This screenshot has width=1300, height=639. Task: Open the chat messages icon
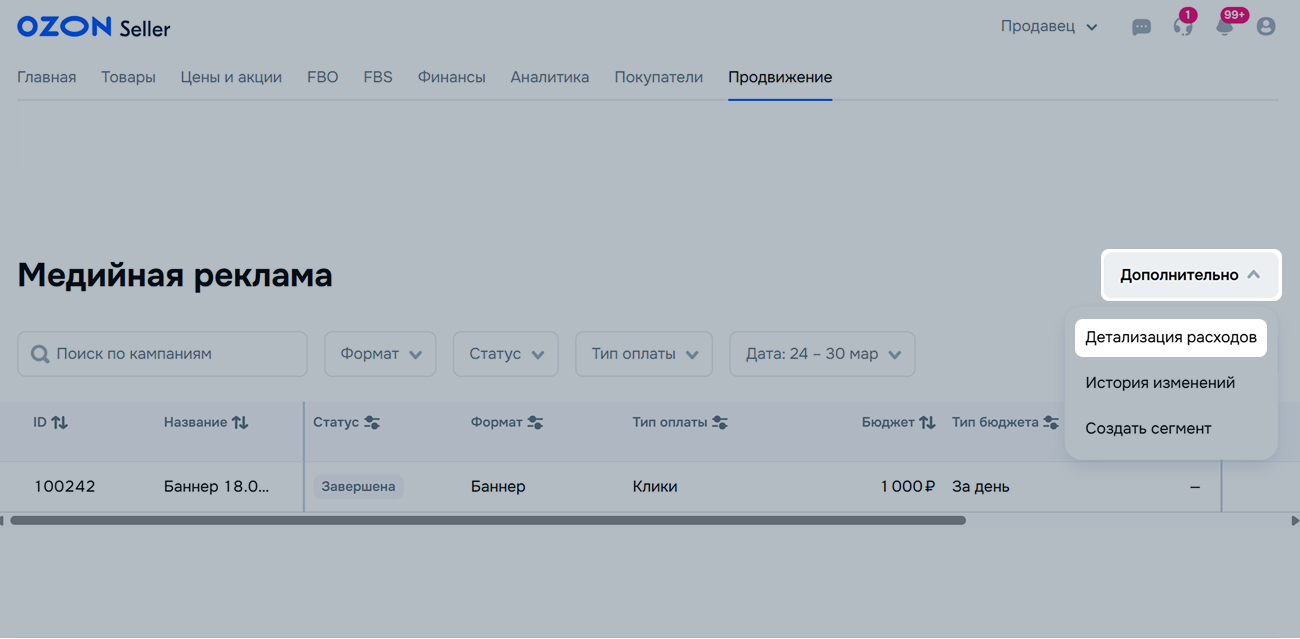tap(1141, 27)
